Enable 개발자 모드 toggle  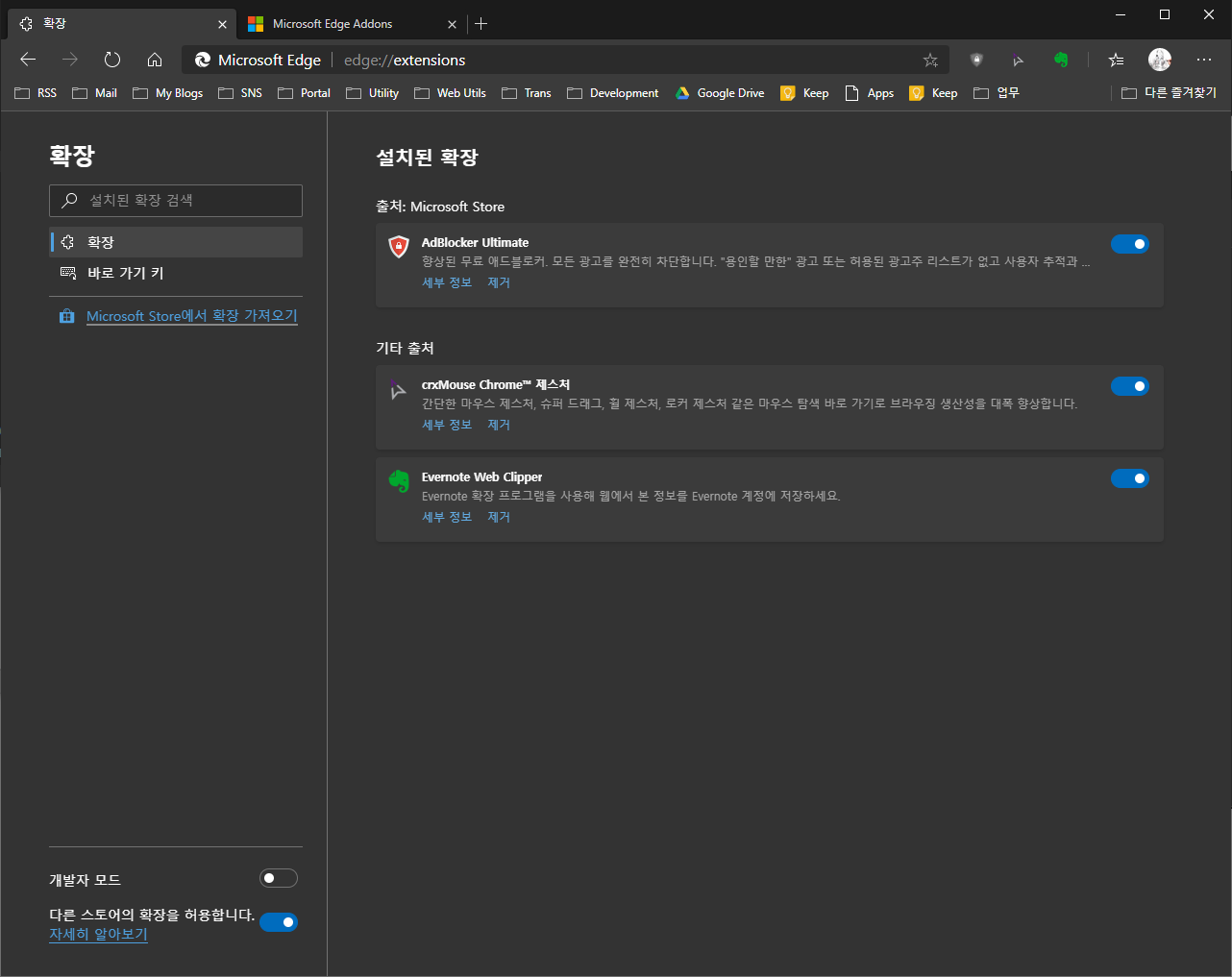[279, 878]
